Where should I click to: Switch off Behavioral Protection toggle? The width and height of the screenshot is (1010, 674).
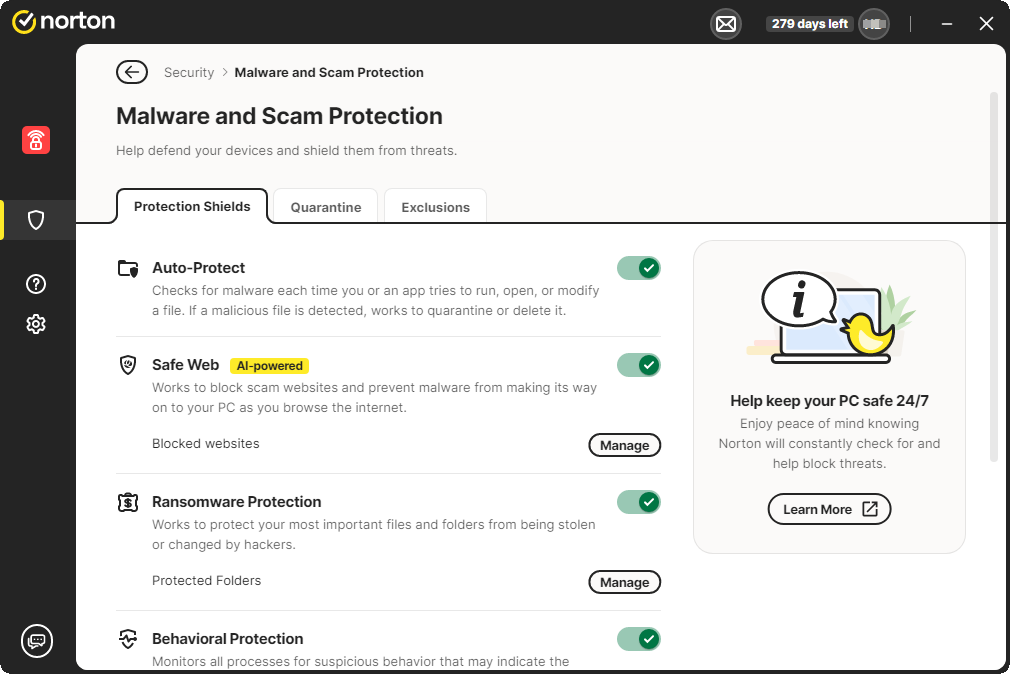638,639
